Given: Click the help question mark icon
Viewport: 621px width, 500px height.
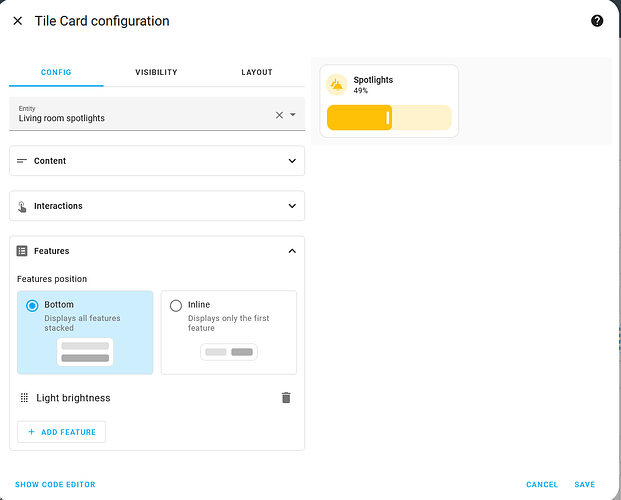Looking at the screenshot, I should (597, 21).
